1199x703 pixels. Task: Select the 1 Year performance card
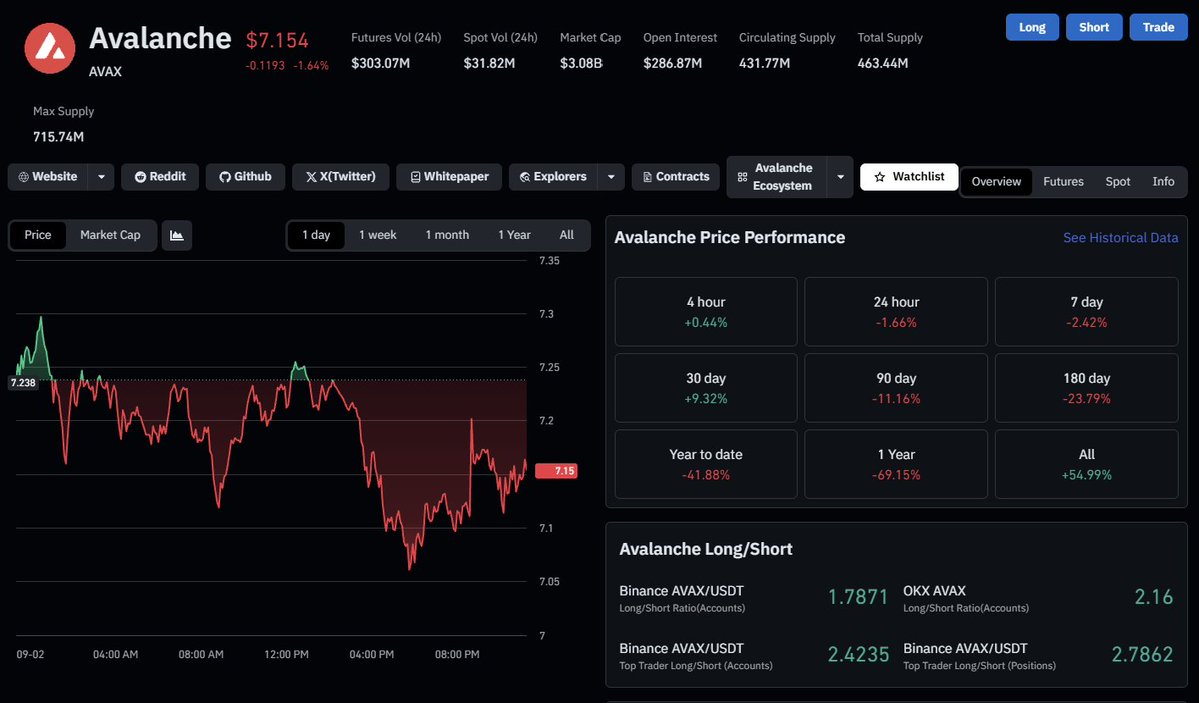(895, 464)
